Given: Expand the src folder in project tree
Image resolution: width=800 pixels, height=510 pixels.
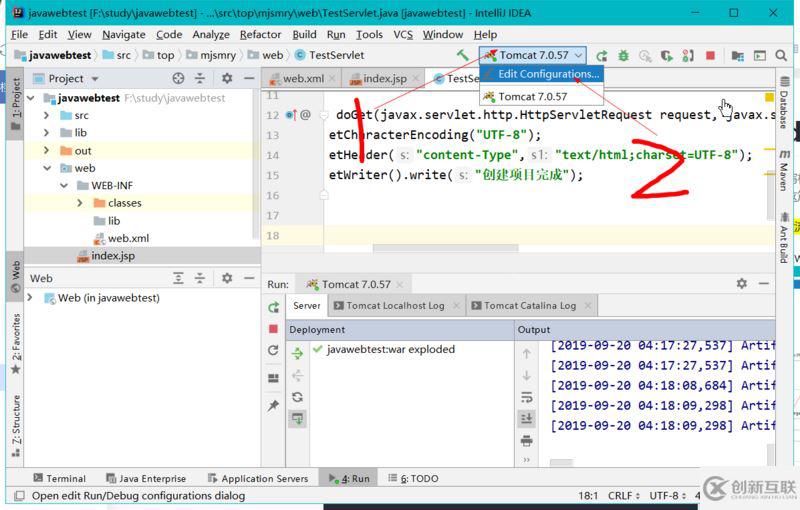Looking at the screenshot, I should [47, 116].
